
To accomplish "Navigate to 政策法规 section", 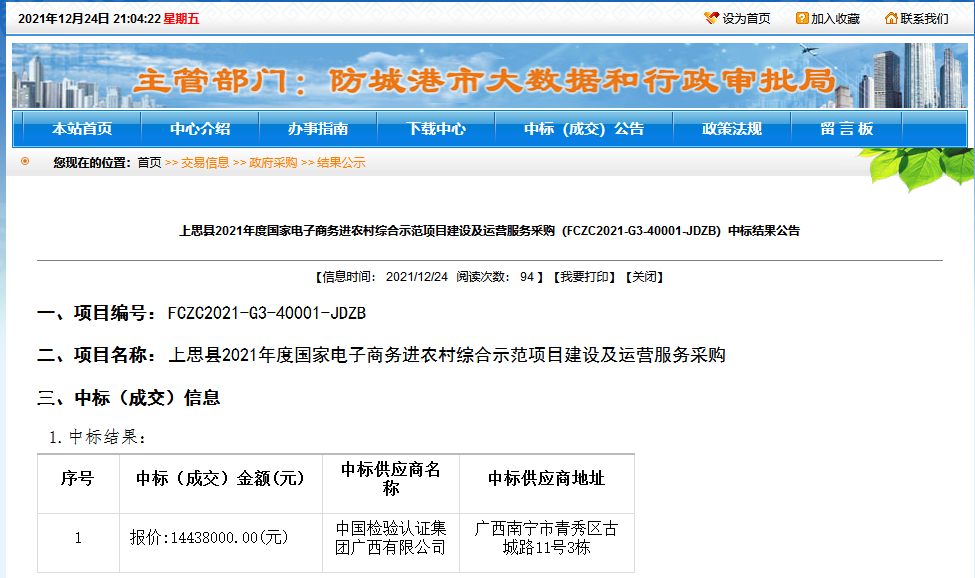I will tap(732, 129).
